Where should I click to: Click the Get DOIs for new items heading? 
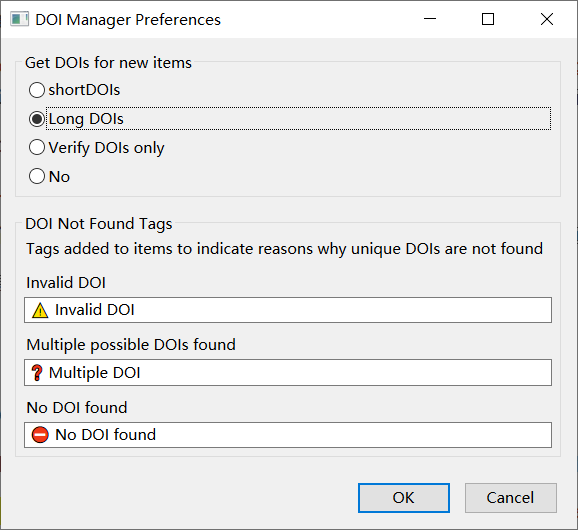tap(108, 63)
